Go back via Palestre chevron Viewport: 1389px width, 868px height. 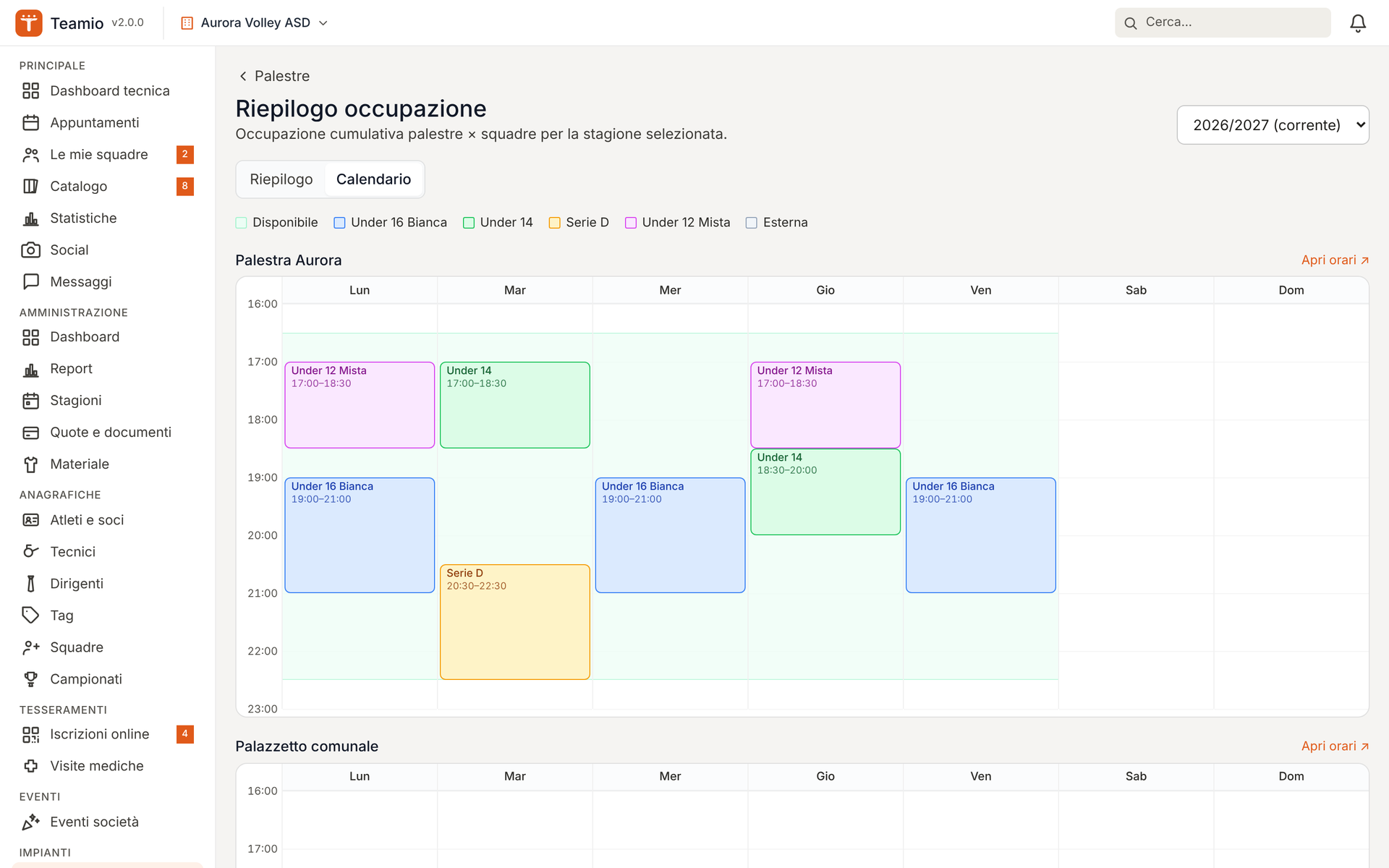(x=243, y=76)
